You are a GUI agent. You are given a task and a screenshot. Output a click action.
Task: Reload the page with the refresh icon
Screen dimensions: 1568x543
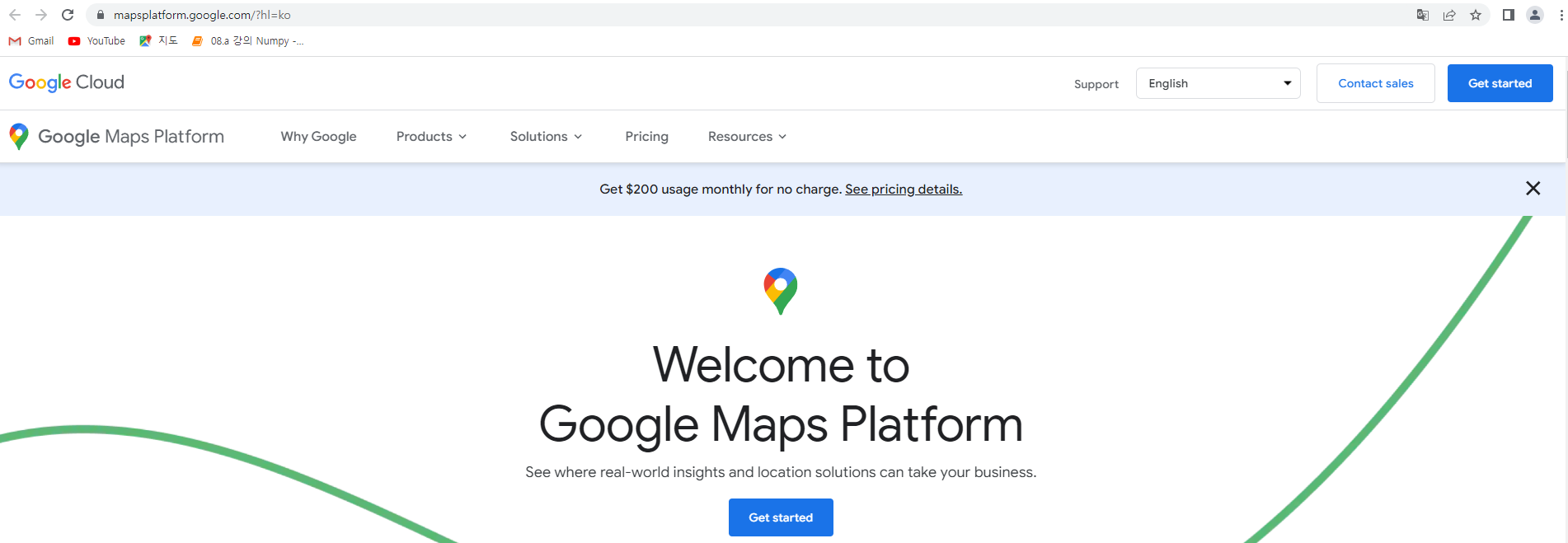(x=68, y=15)
